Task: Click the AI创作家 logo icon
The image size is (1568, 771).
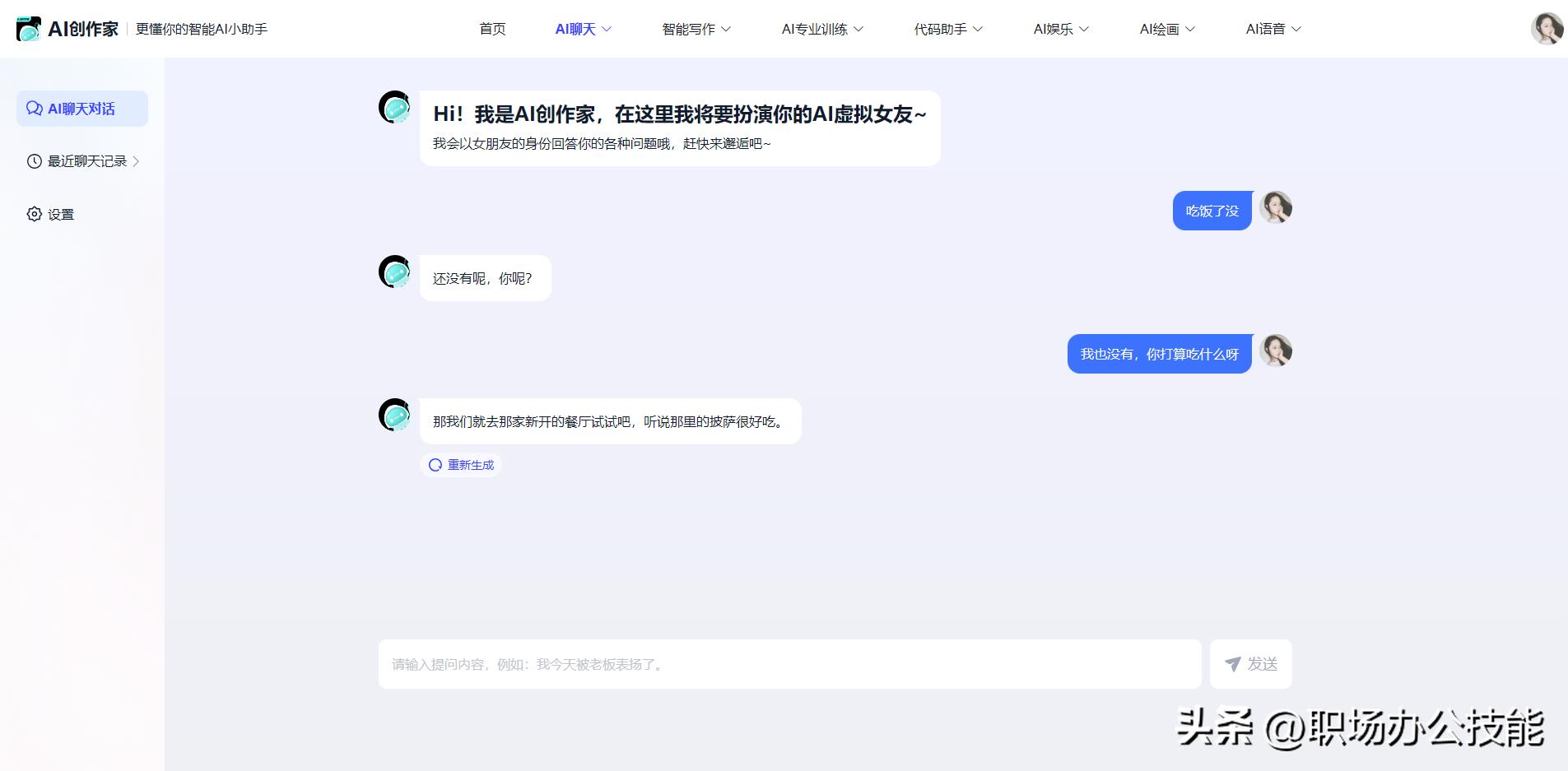Action: point(29,29)
